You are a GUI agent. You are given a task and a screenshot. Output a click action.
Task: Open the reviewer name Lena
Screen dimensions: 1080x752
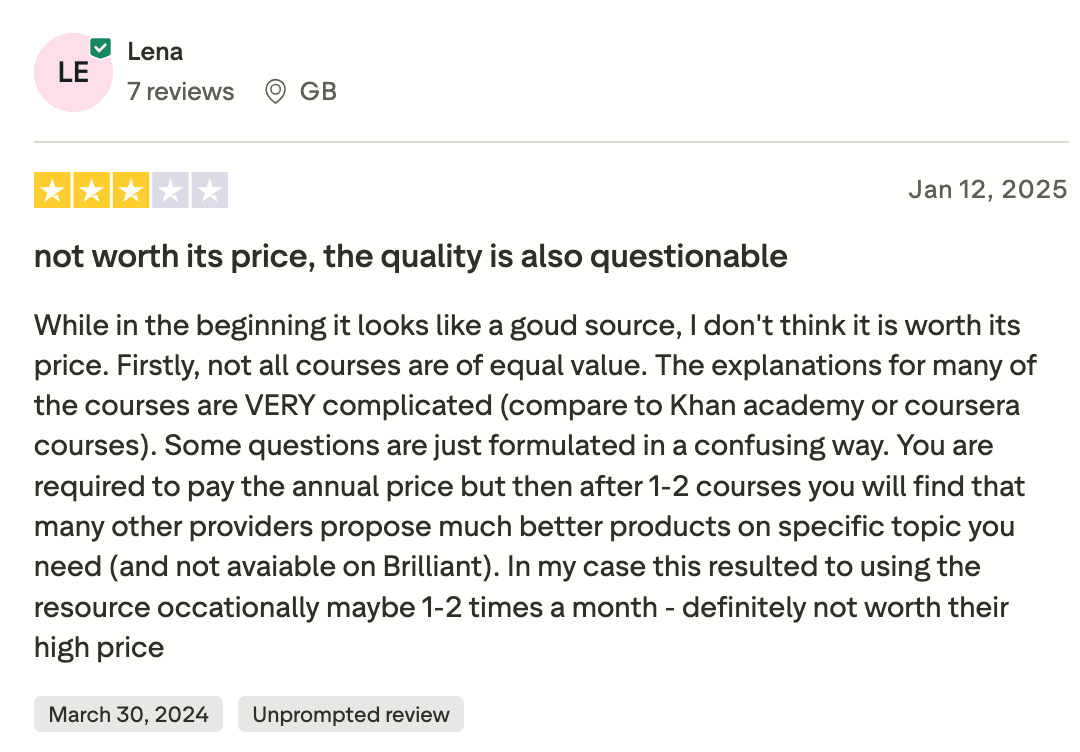pos(155,51)
